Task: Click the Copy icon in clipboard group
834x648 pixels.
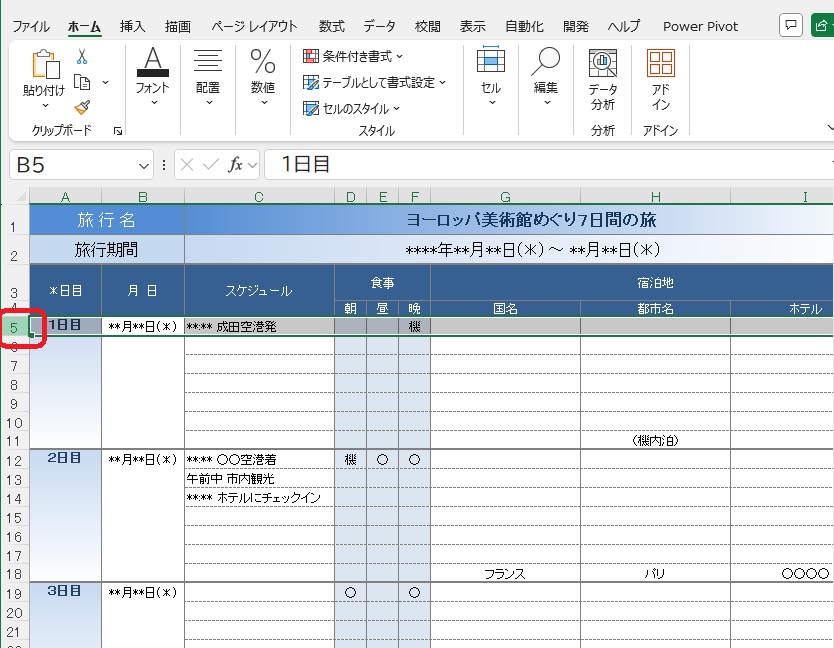Action: click(83, 82)
